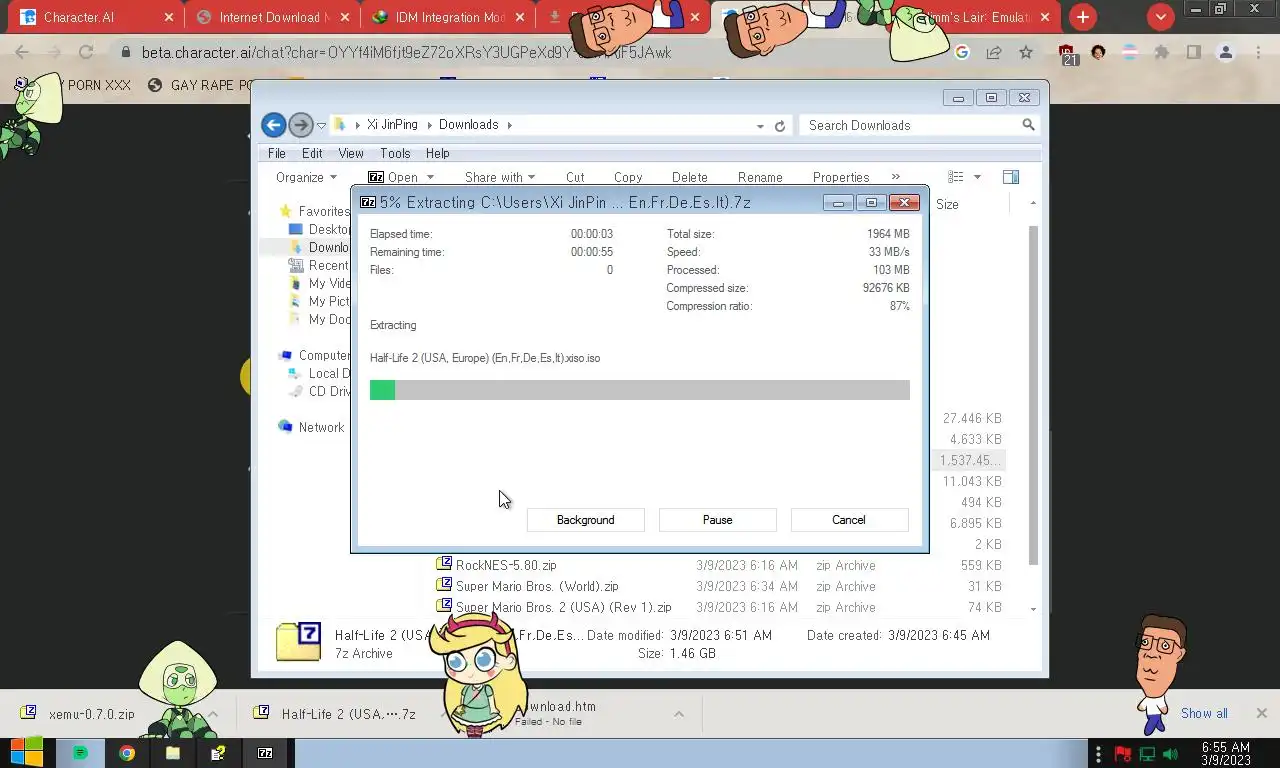Click the red extension badge showing 21

1068,54
